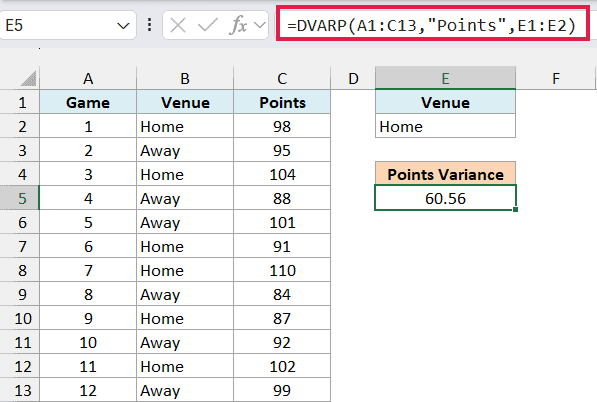Select row 6 header

point(20,222)
